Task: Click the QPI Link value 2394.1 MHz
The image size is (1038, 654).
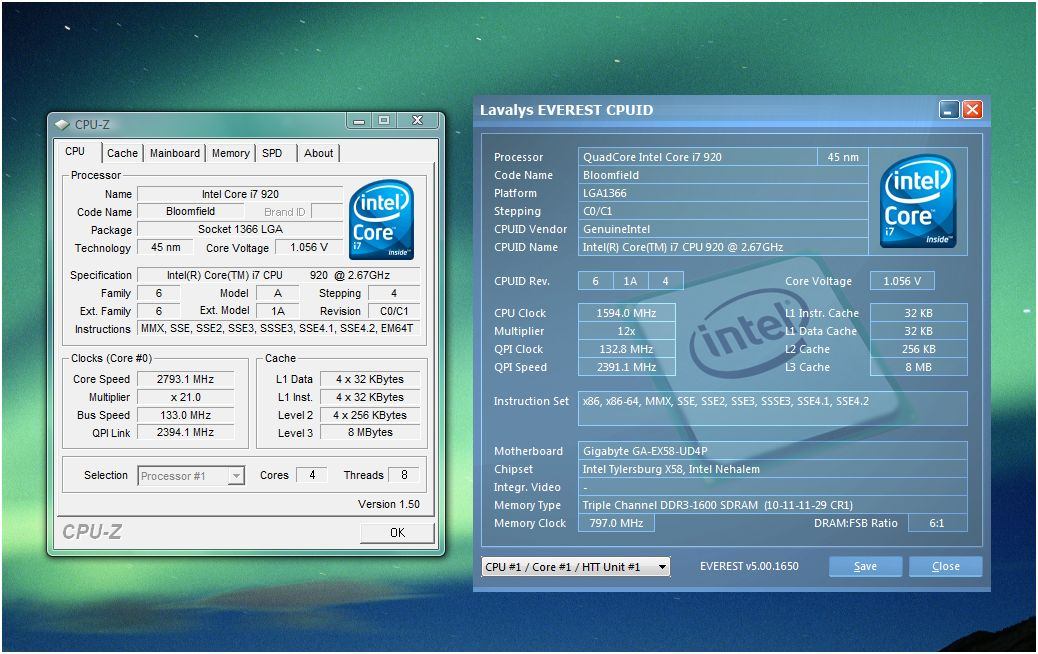Action: (x=185, y=432)
